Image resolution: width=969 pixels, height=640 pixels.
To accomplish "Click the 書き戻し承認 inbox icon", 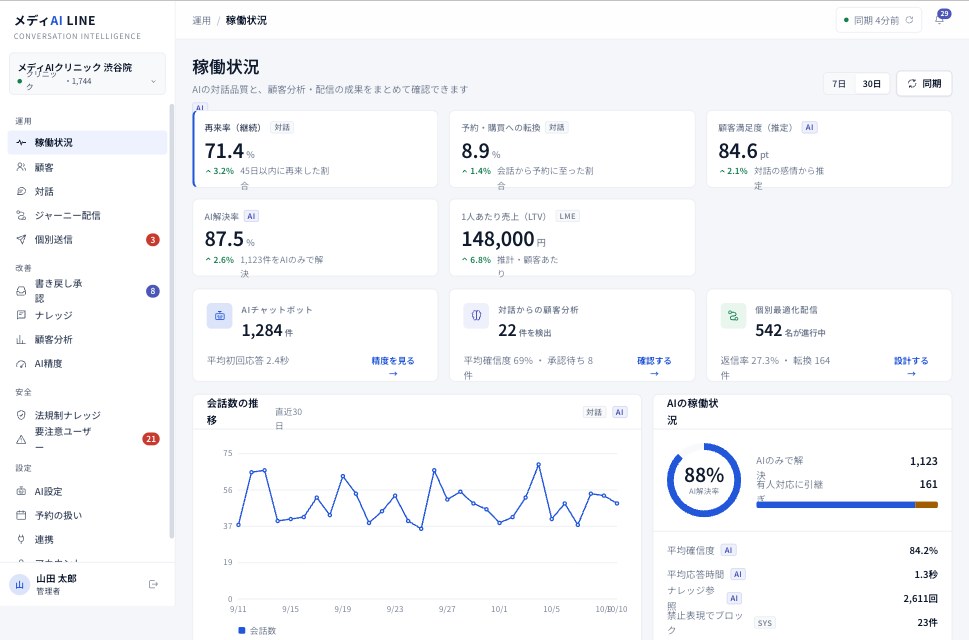I will click(x=21, y=291).
